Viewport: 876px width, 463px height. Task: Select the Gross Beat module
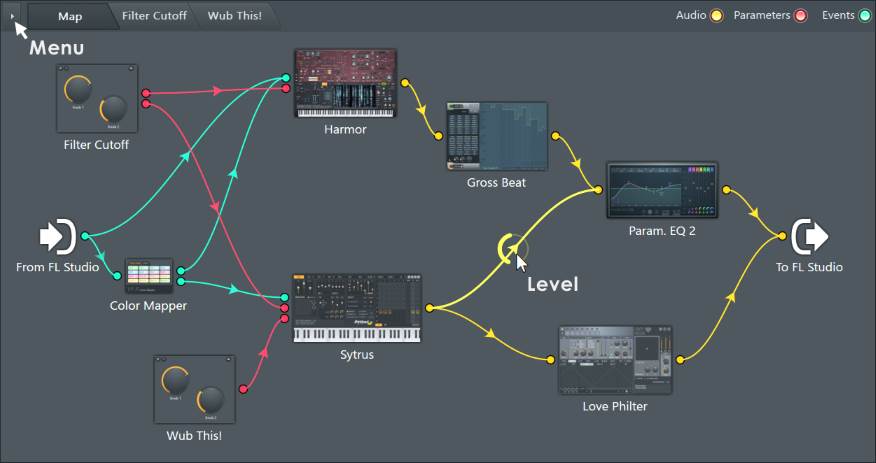point(496,136)
